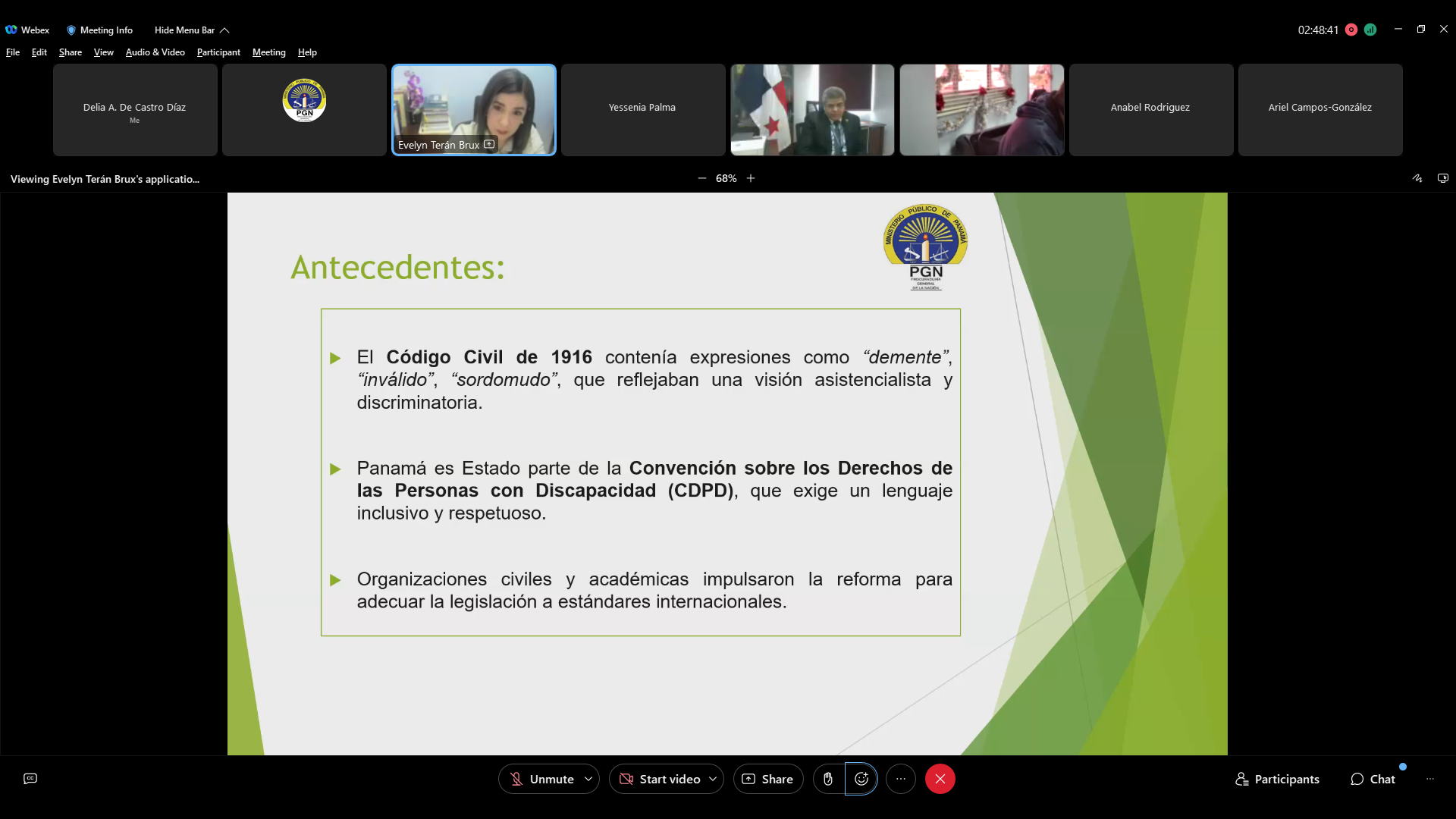Open the Participant menu
This screenshot has height=819, width=1456.
218,52
